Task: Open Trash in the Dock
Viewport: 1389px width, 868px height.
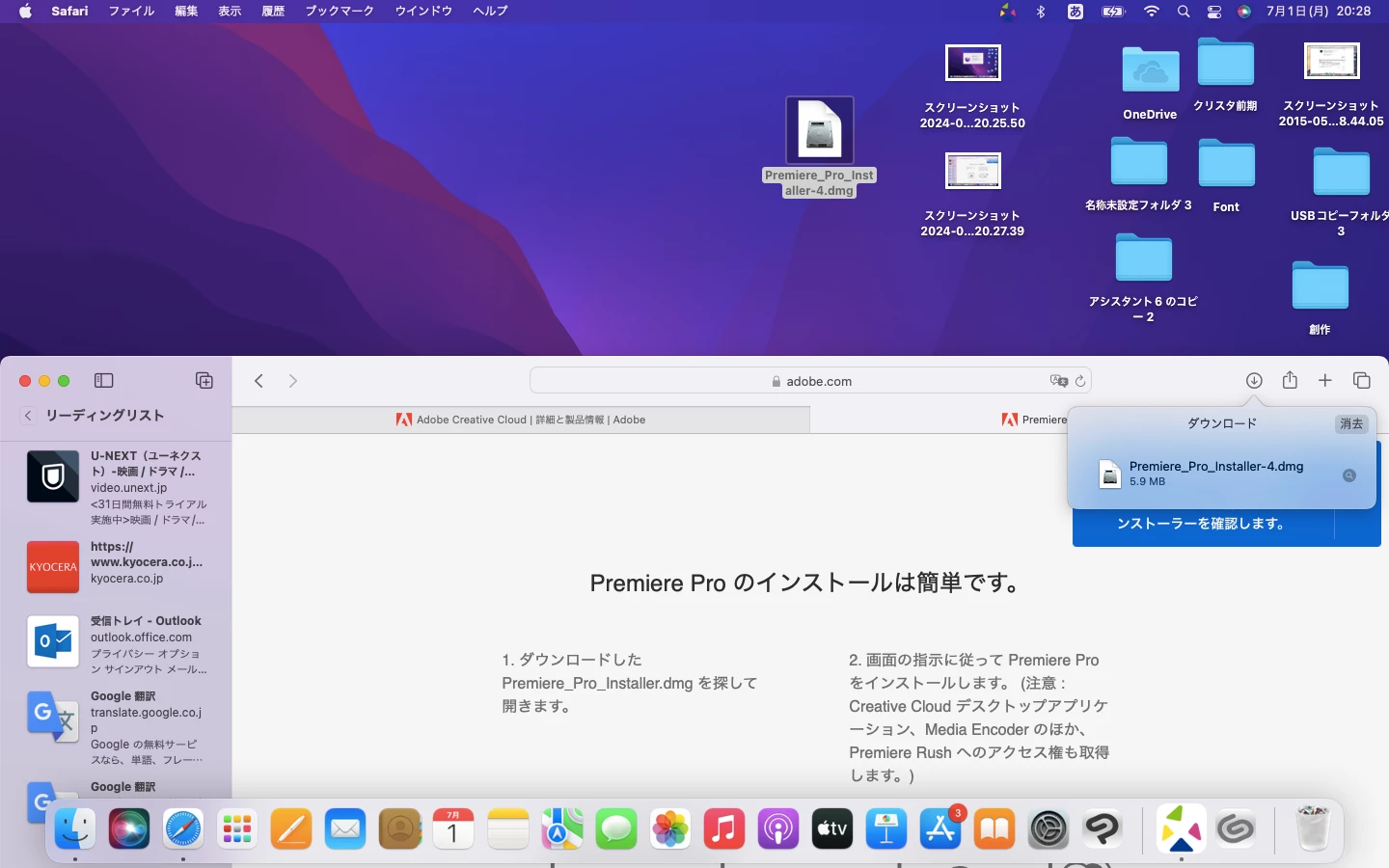Action: coord(1313,829)
